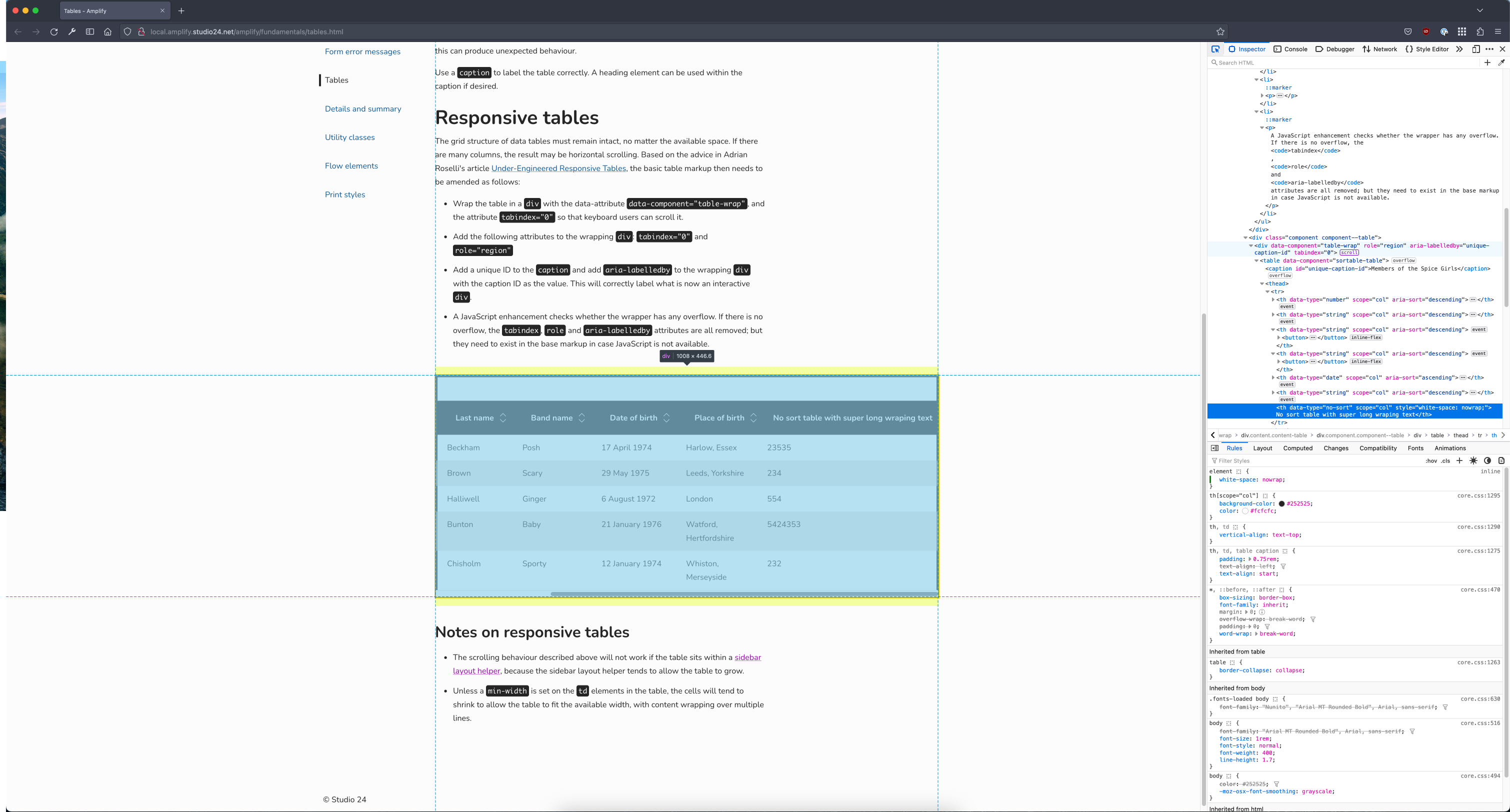Viewport: 1510px width, 812px height.
Task: Click inside the Search HTML field
Action: [1289, 62]
